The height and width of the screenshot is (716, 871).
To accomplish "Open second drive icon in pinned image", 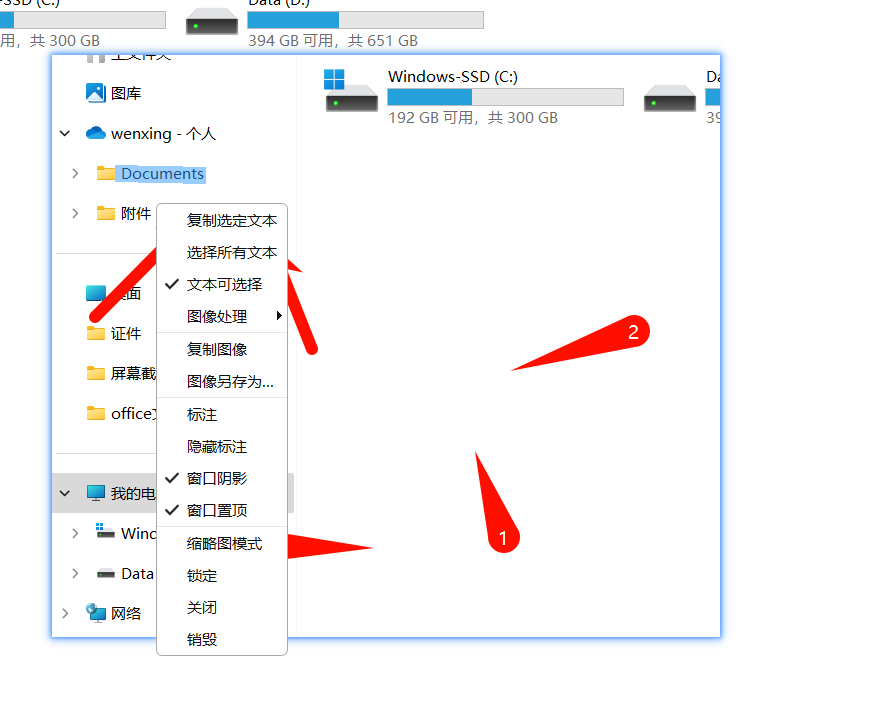I will [x=670, y=98].
